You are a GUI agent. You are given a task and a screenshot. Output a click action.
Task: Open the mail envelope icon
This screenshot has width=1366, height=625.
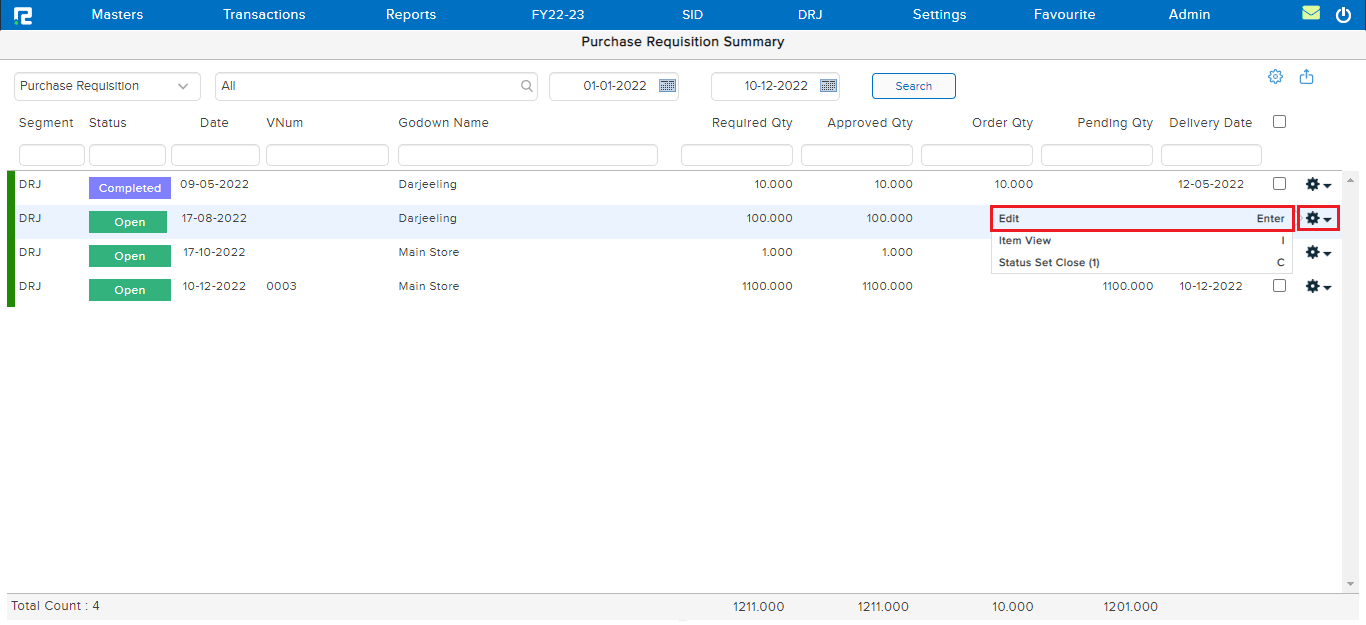pyautogui.click(x=1311, y=14)
